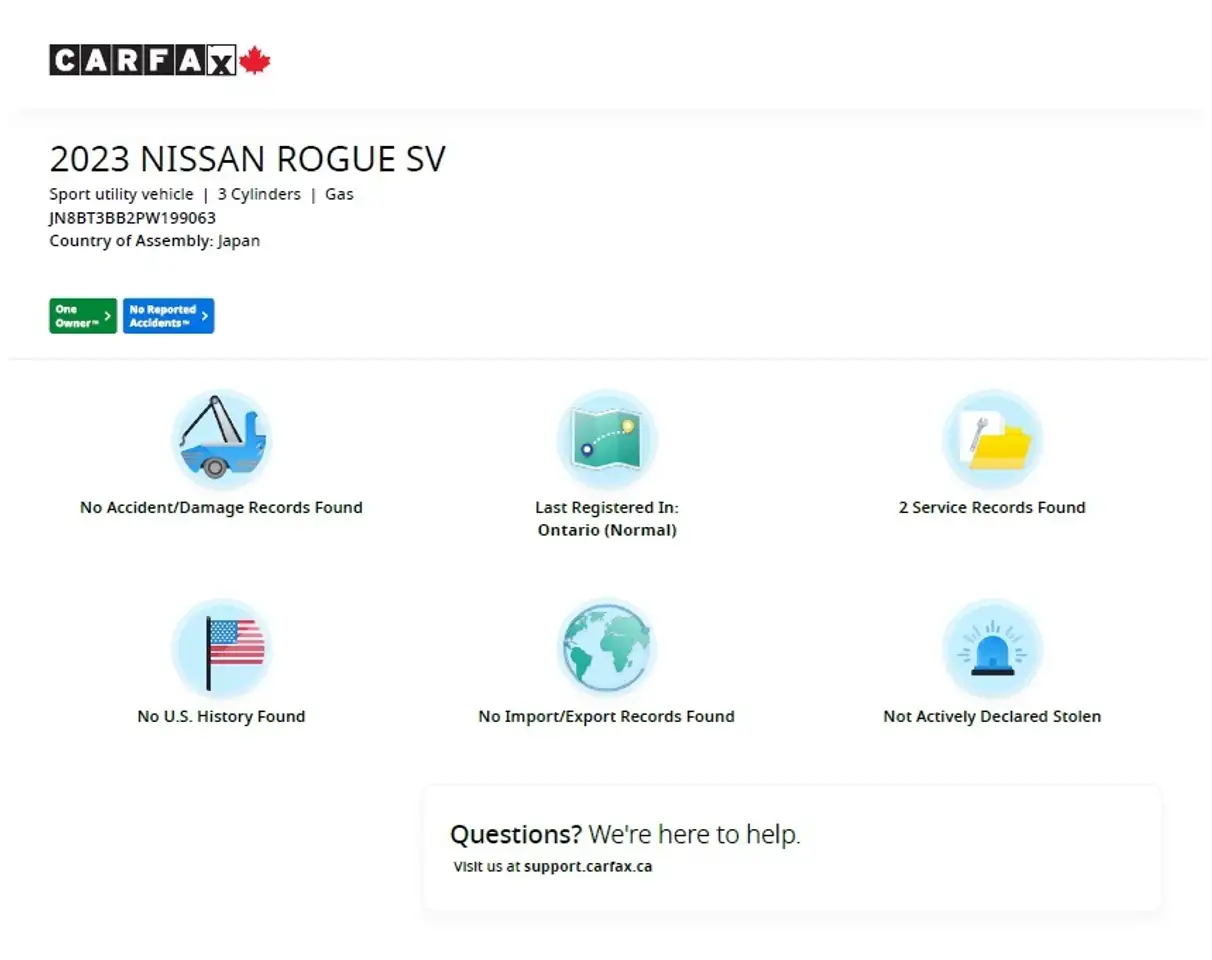The width and height of the screenshot is (1212, 960).
Task: Click the blue siren stolen icon
Action: click(992, 648)
